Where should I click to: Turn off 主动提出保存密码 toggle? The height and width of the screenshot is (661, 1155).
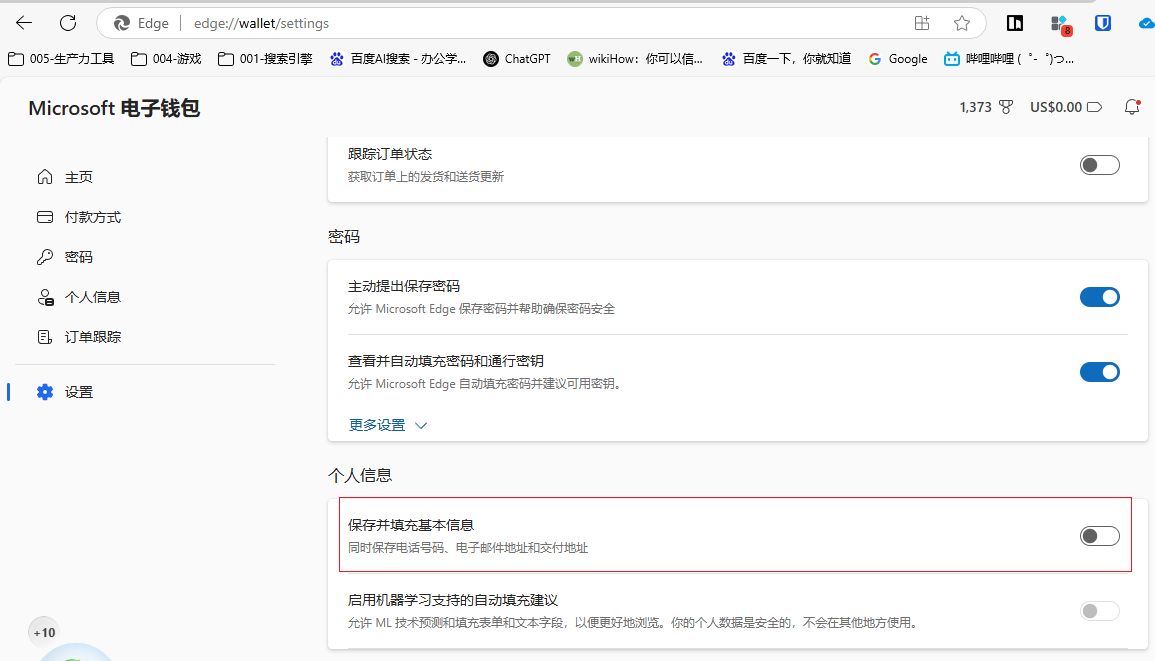tap(1100, 297)
